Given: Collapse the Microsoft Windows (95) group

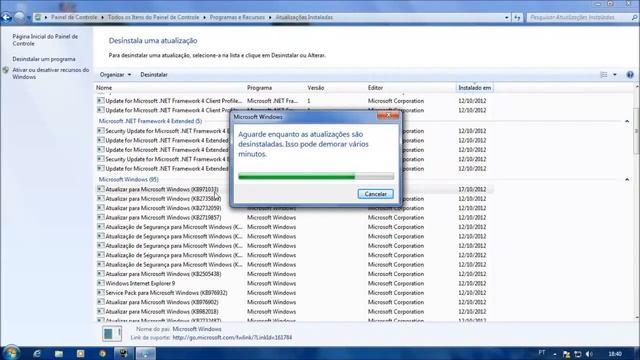Looking at the screenshot, I should [x=627, y=180].
